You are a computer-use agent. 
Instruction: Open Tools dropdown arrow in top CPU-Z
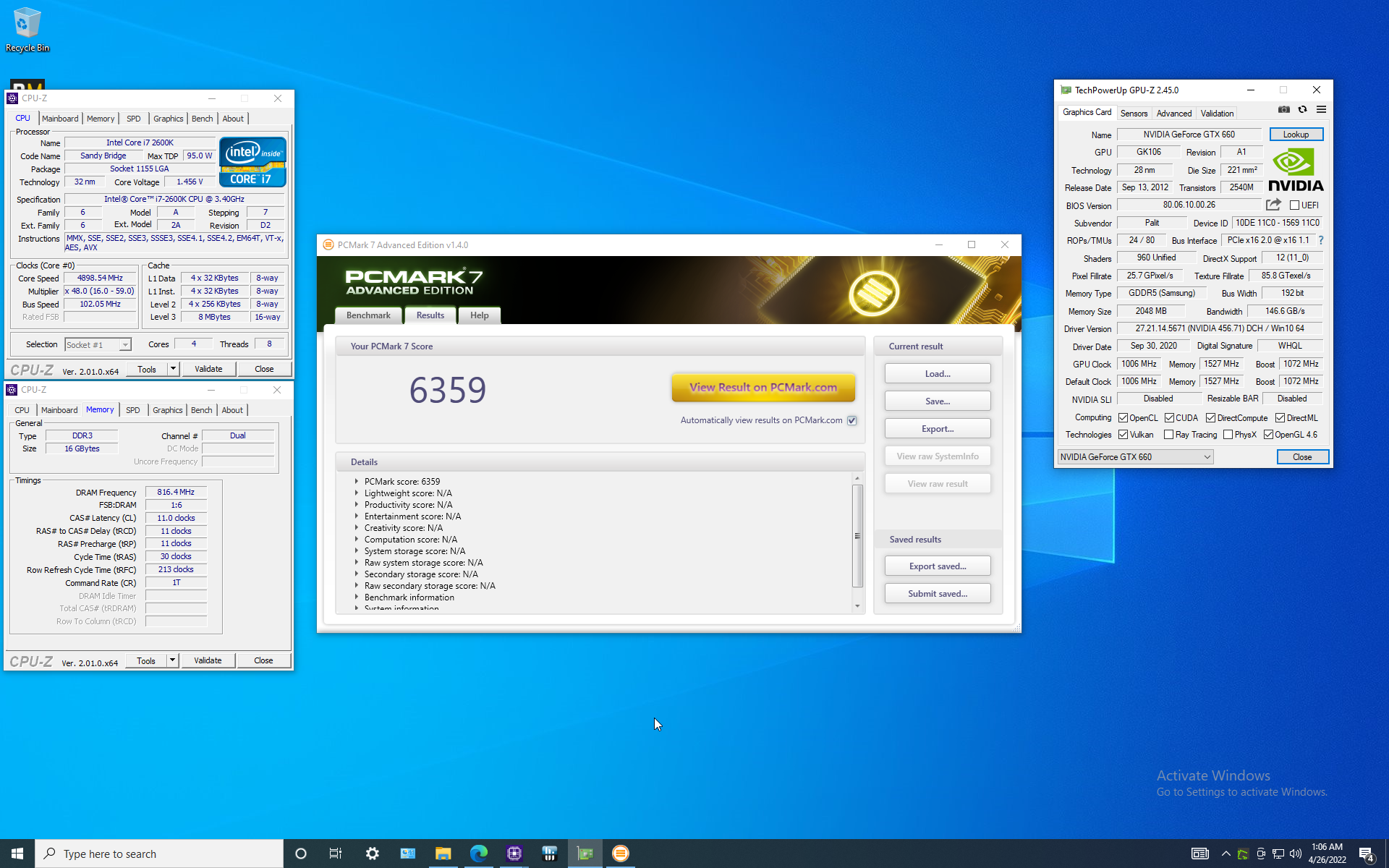pyautogui.click(x=173, y=369)
